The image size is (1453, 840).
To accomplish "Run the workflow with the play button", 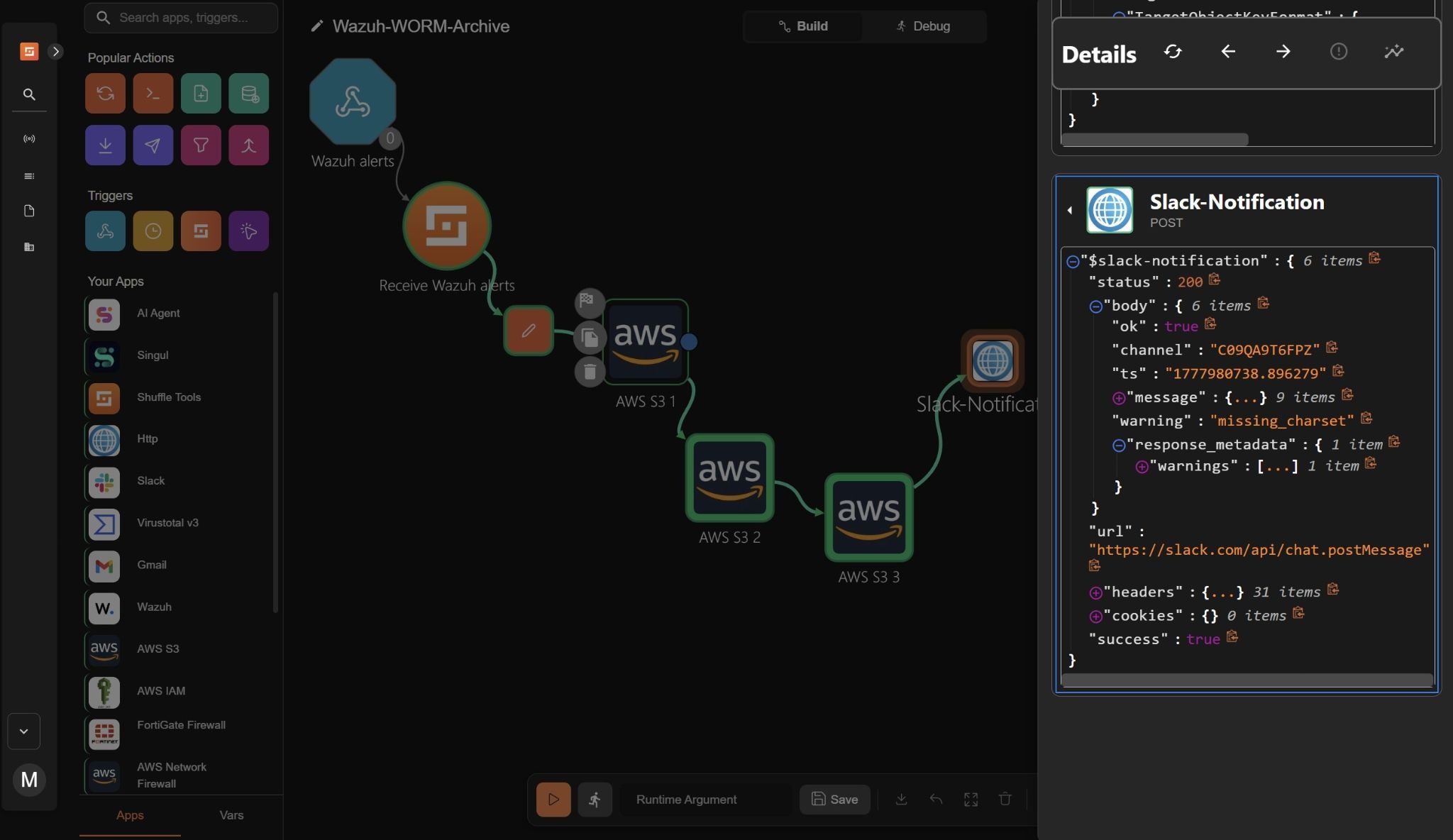I will pyautogui.click(x=553, y=800).
